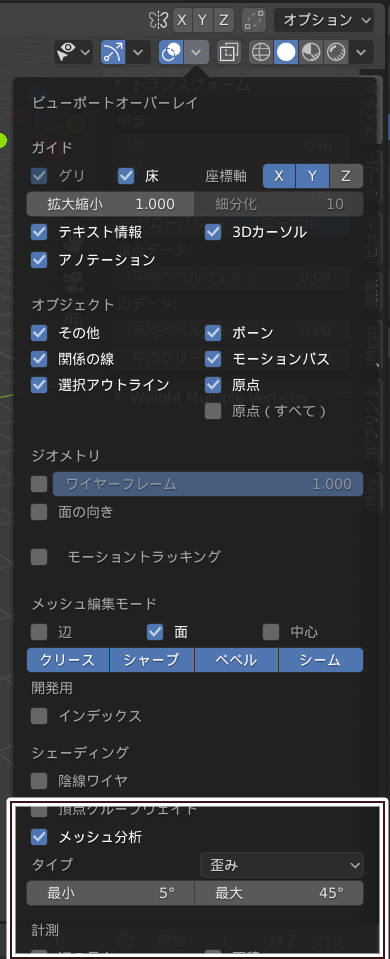
Task: Toggle the show gizmo icon
Action: coord(112,53)
